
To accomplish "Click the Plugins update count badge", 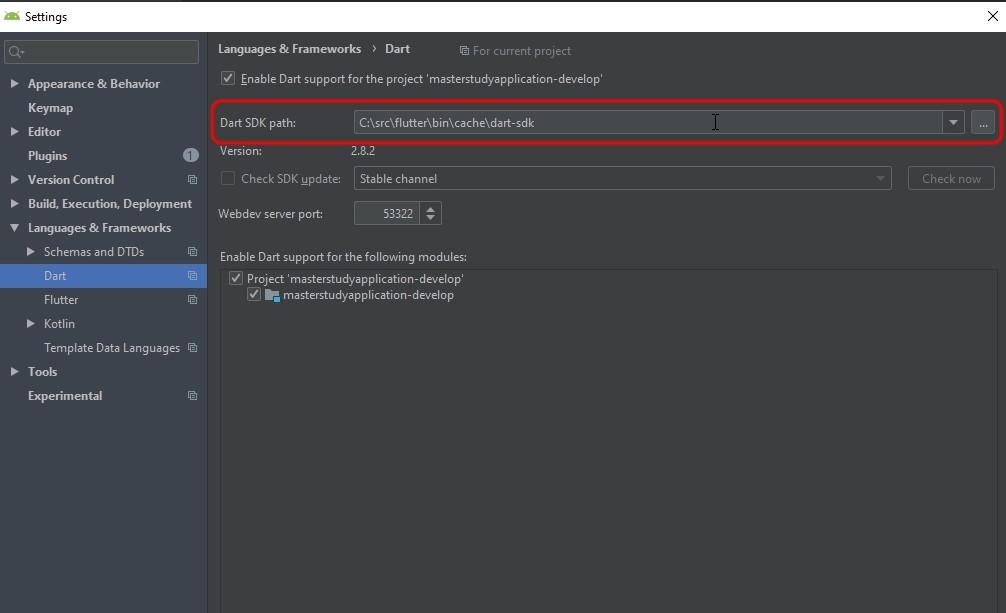I will [x=190, y=156].
